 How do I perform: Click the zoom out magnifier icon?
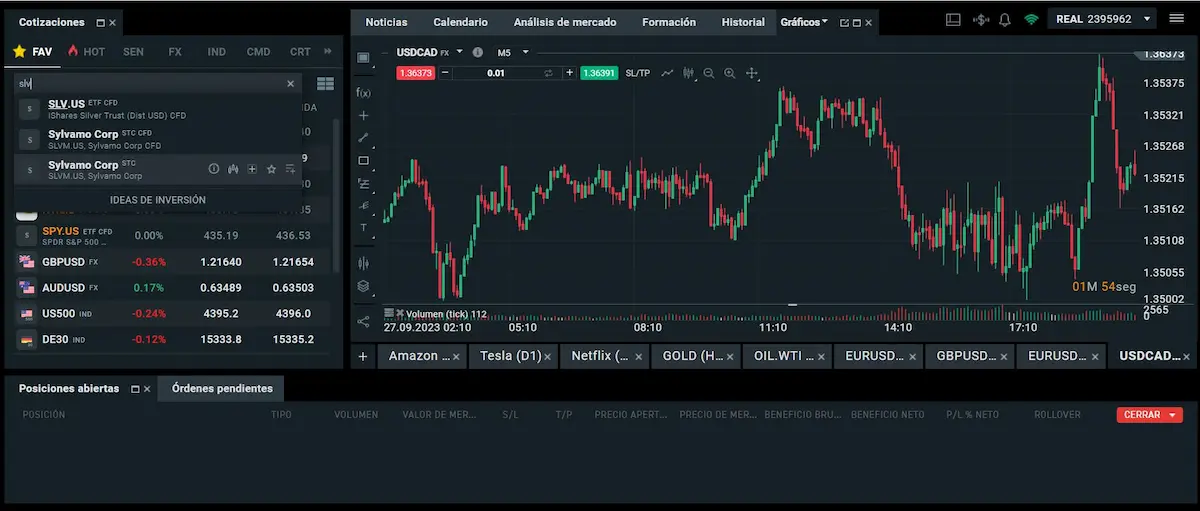709,73
